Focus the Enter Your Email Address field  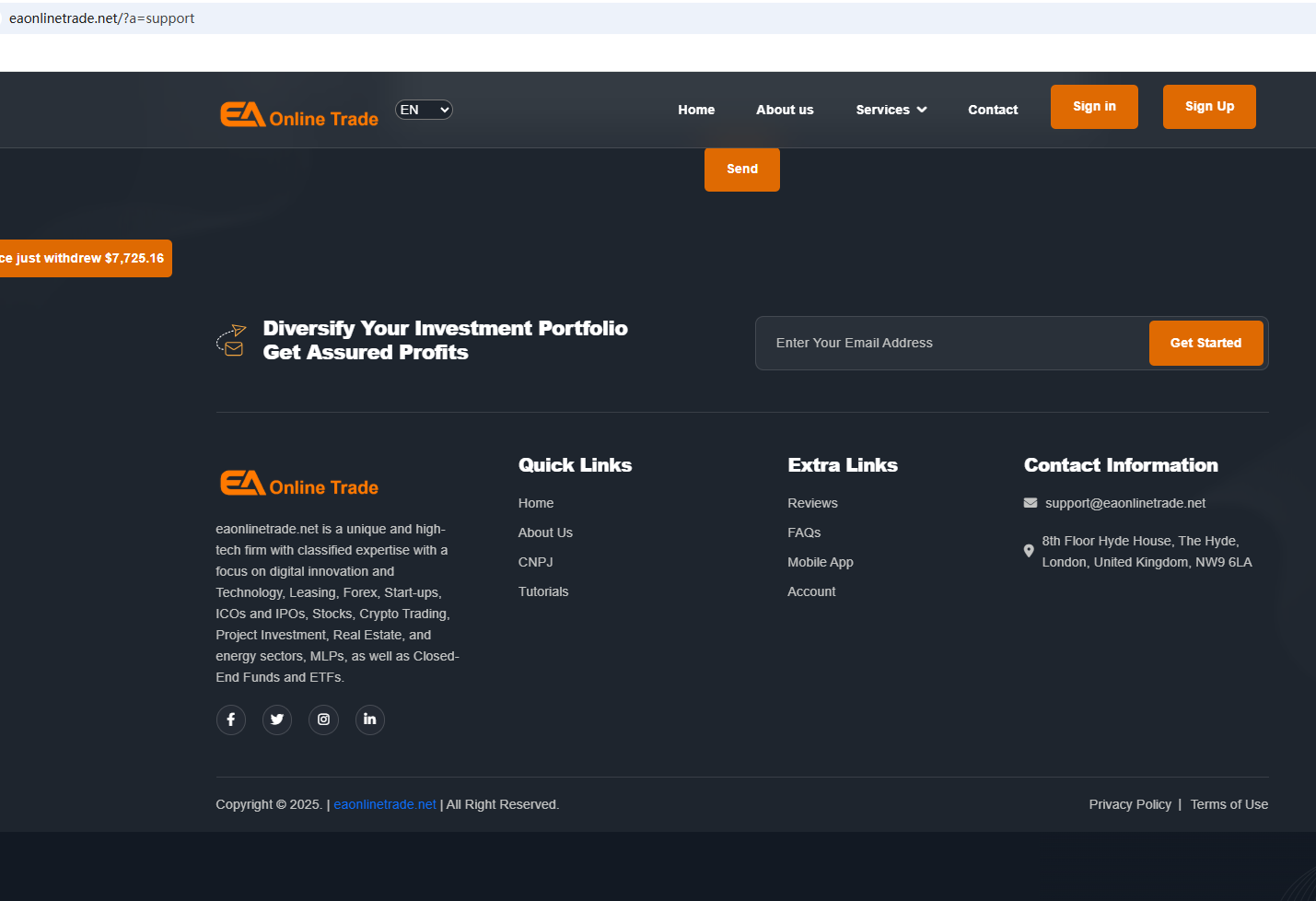[952, 343]
